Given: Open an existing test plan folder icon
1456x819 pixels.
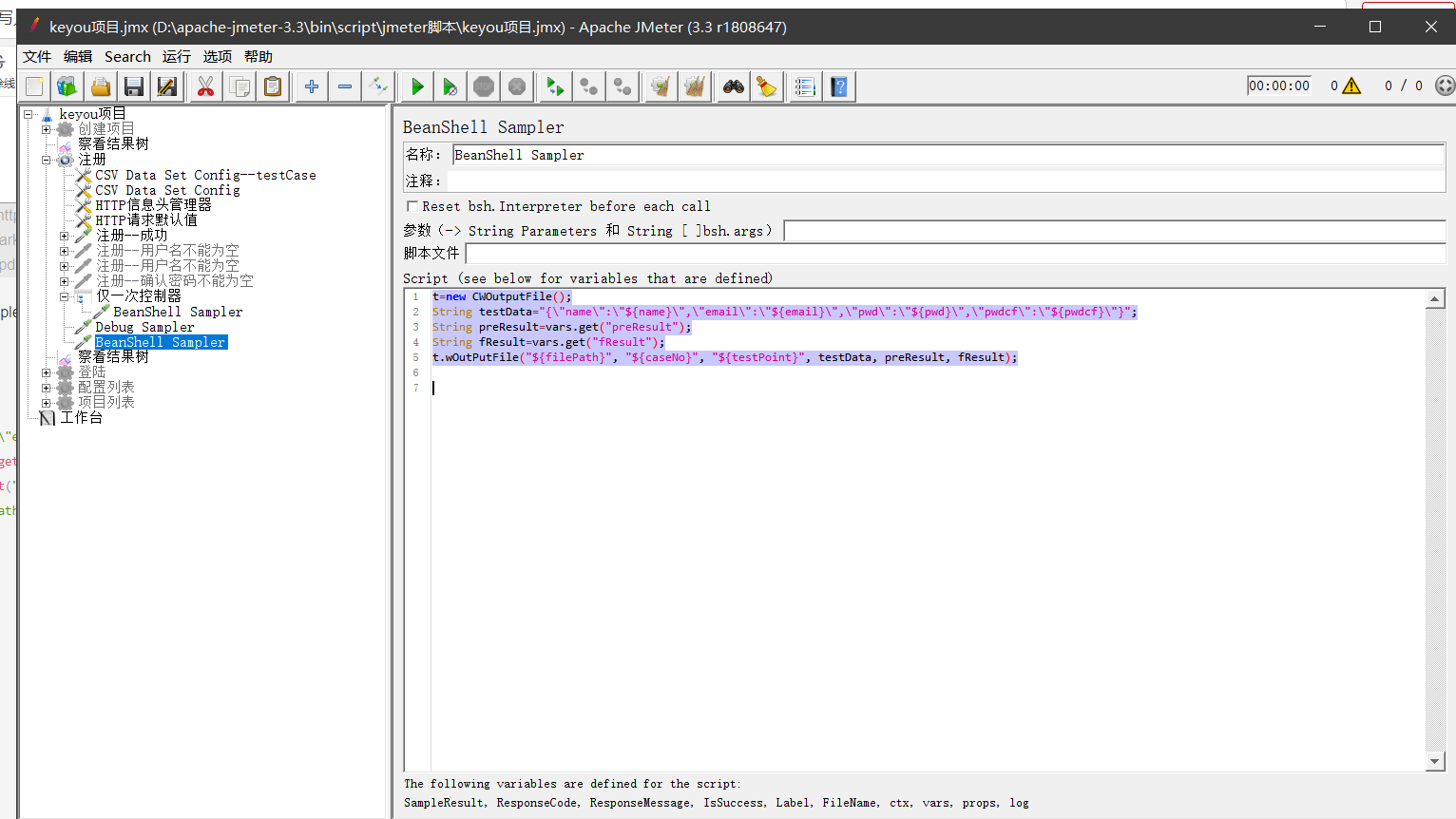Looking at the screenshot, I should click(x=100, y=86).
